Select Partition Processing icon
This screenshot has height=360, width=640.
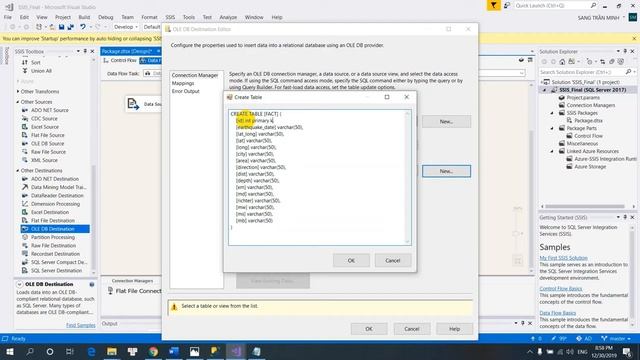click(25, 237)
